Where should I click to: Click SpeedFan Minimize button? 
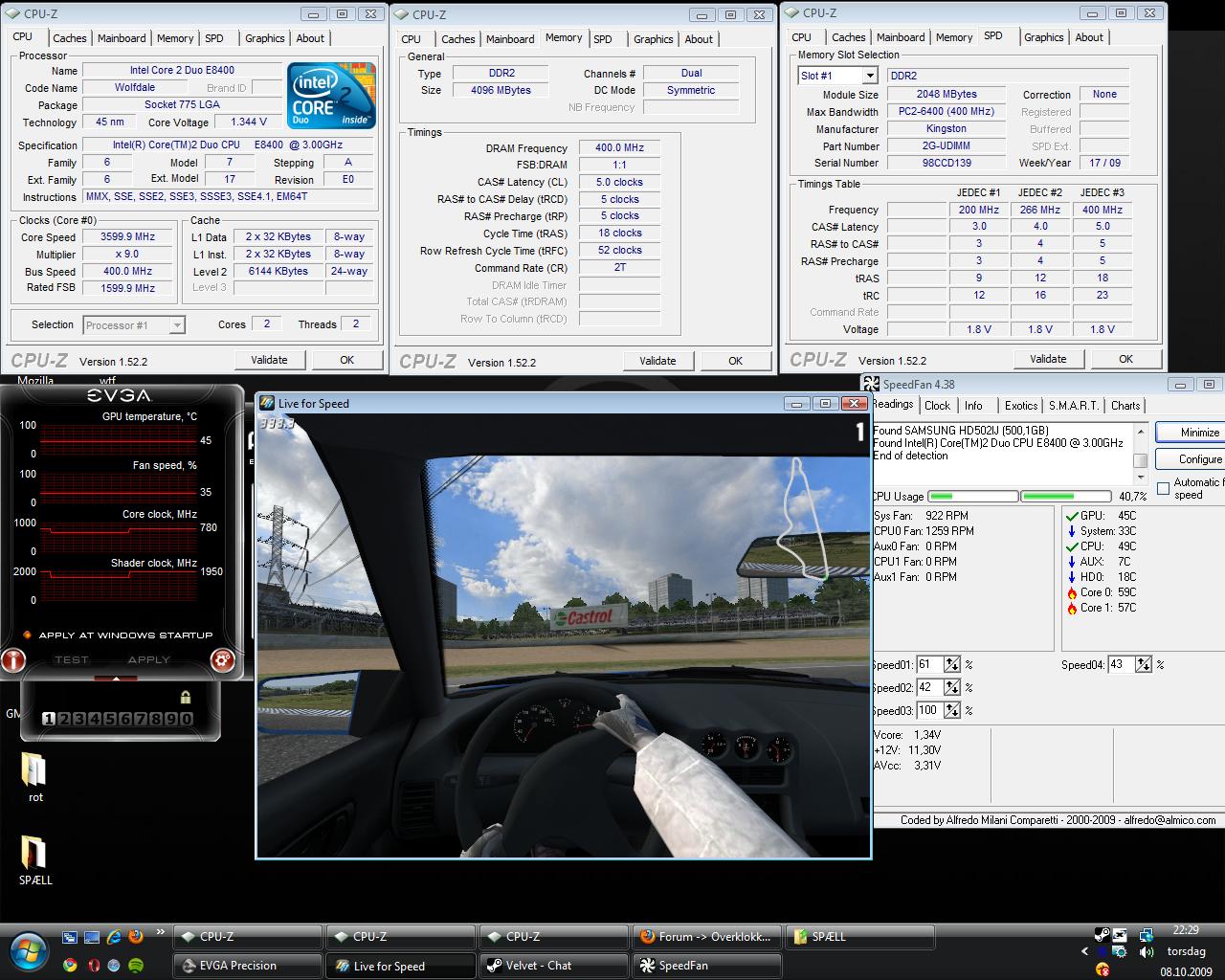[x=1190, y=433]
